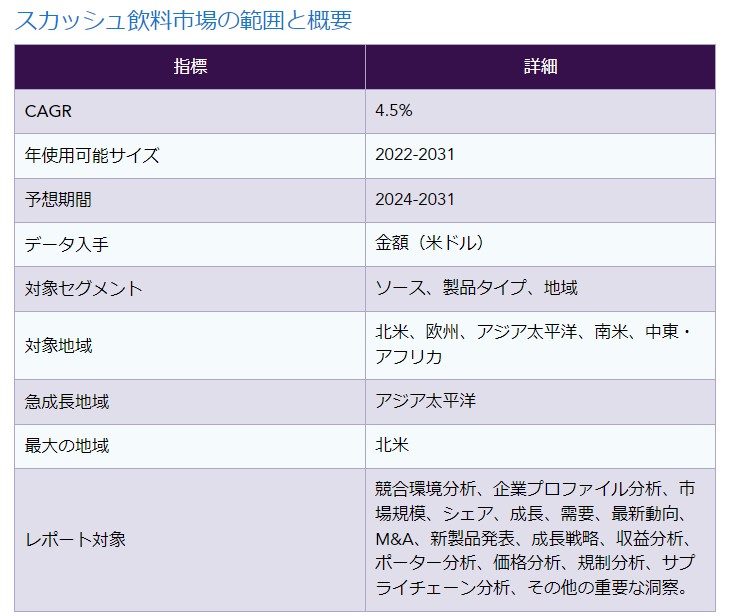Click the スカッシュ飲料市場の範囲と概要 heading
The width and height of the screenshot is (730, 616).
tap(183, 21)
